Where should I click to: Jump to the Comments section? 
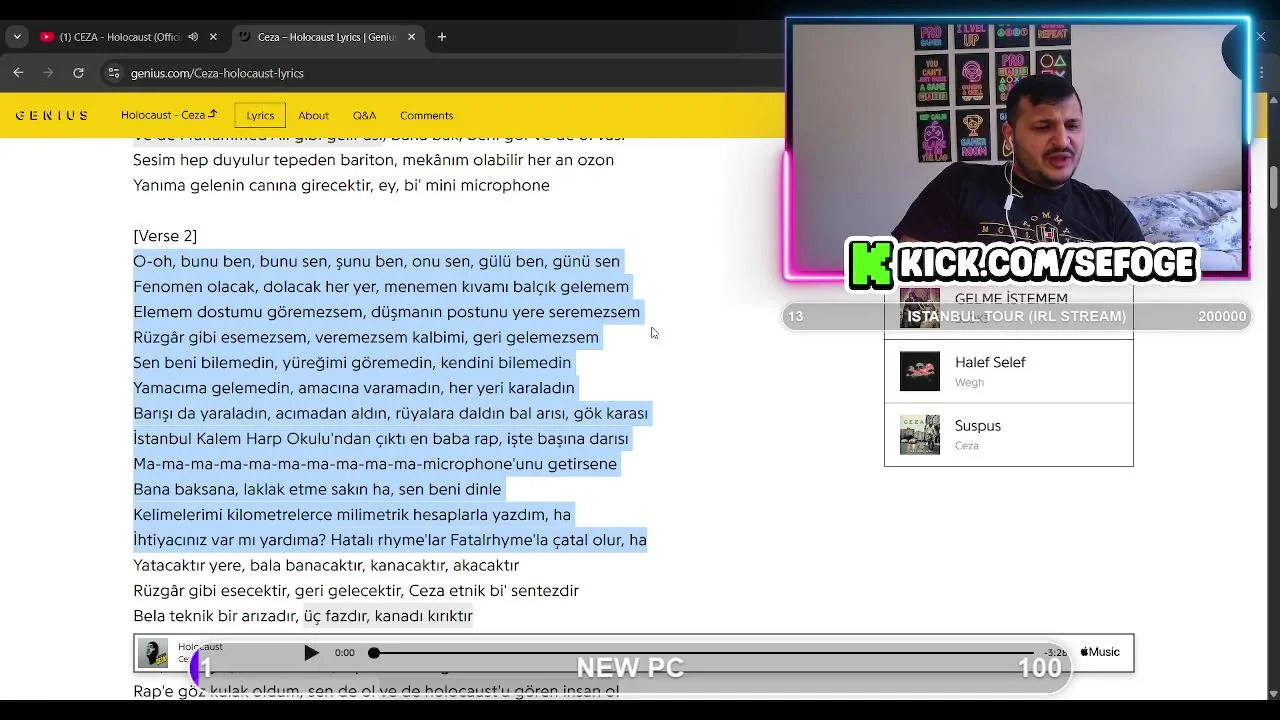click(426, 115)
